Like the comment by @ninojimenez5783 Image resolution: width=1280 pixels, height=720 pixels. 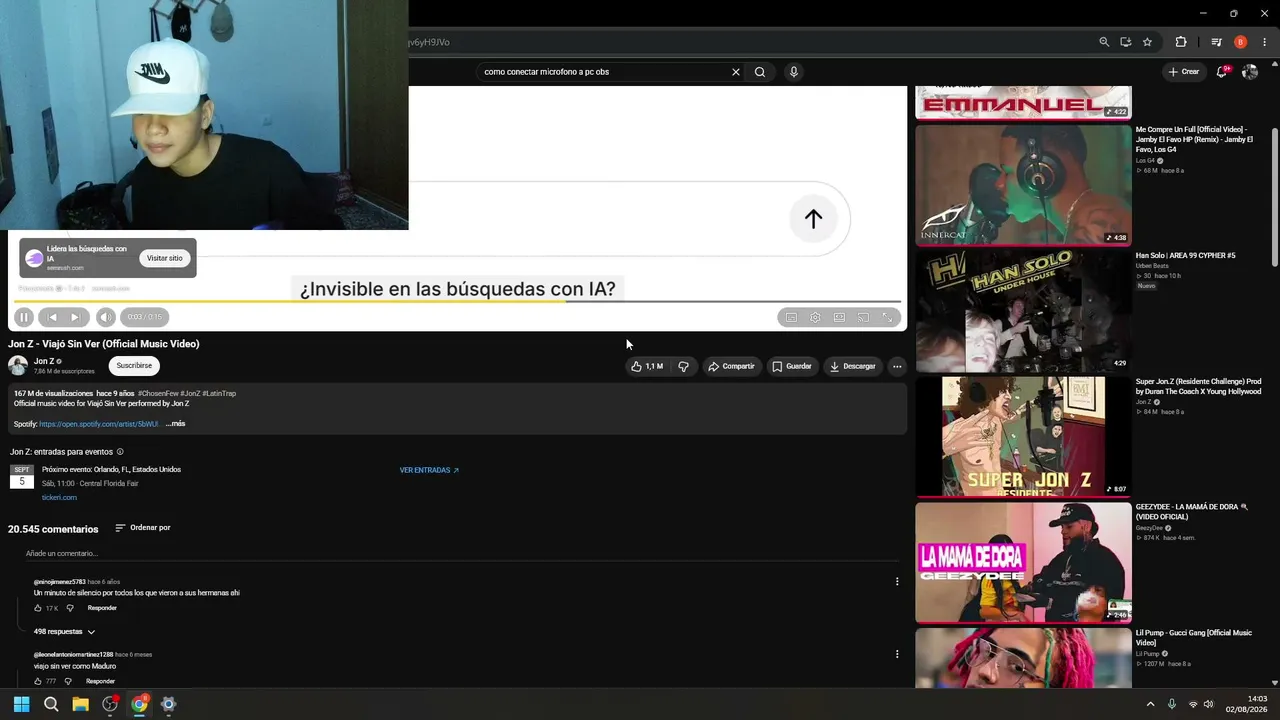click(x=38, y=608)
